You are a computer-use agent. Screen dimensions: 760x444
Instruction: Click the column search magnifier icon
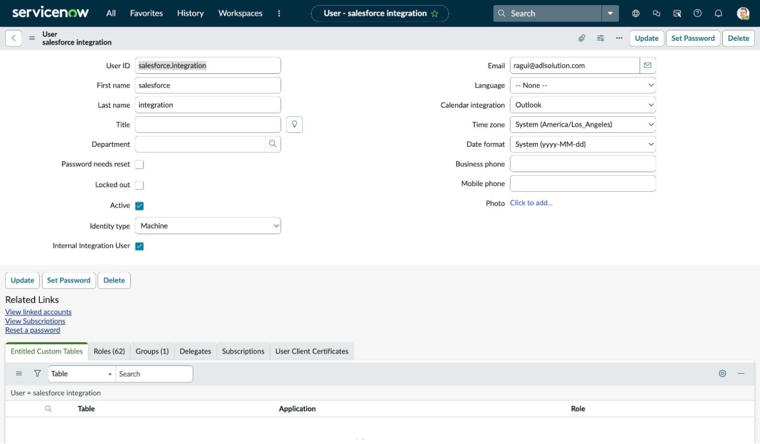click(48, 409)
